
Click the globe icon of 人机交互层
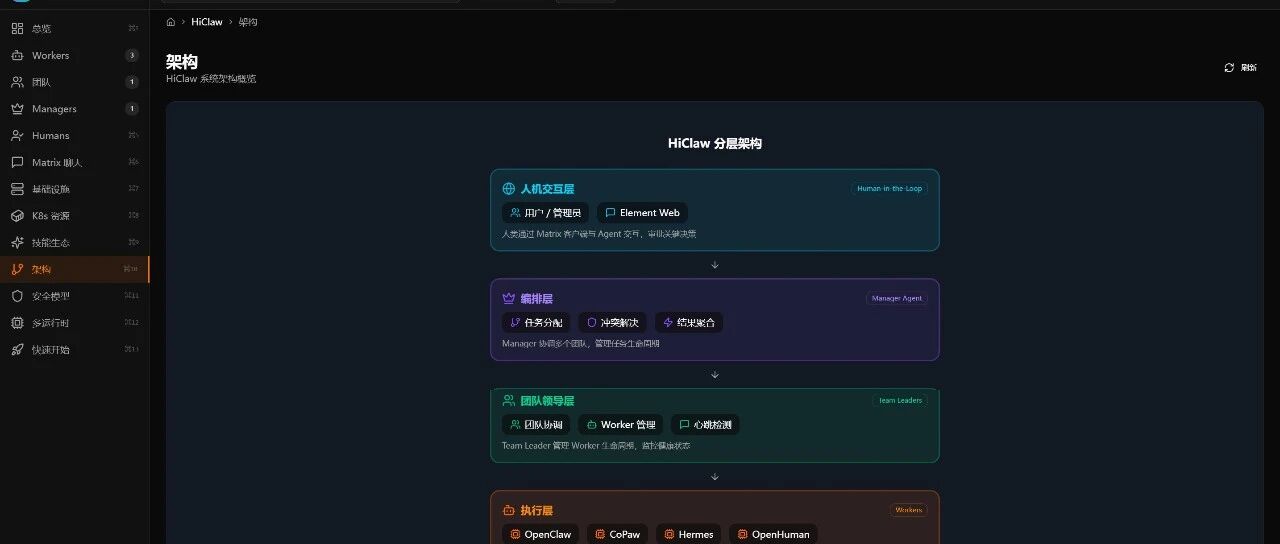tap(509, 189)
